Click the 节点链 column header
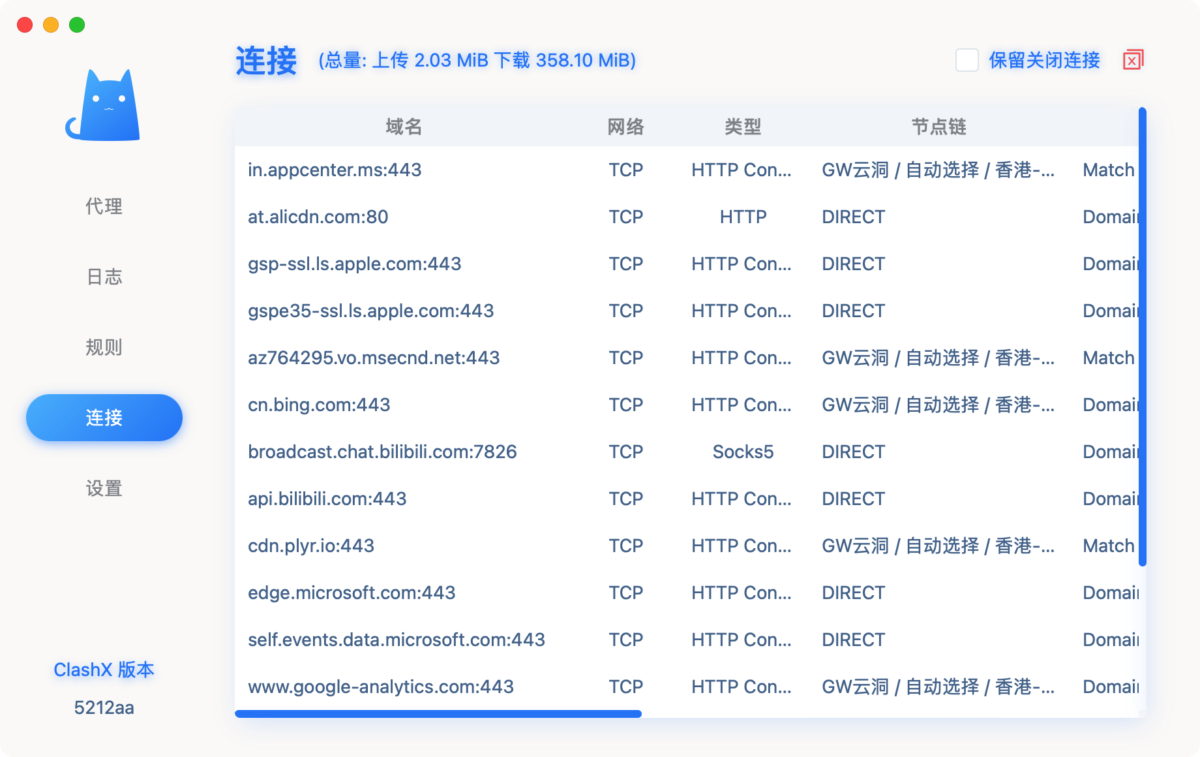 tap(939, 127)
